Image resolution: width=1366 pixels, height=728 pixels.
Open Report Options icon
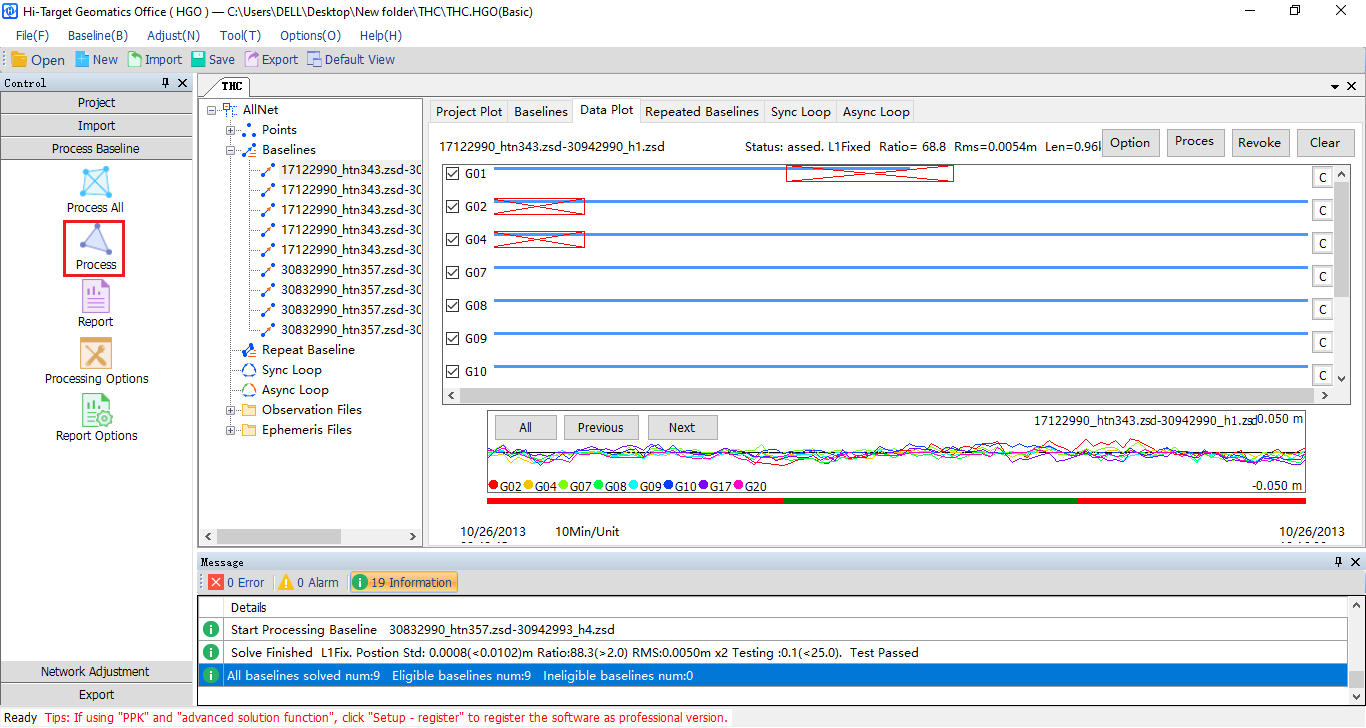coord(95,411)
